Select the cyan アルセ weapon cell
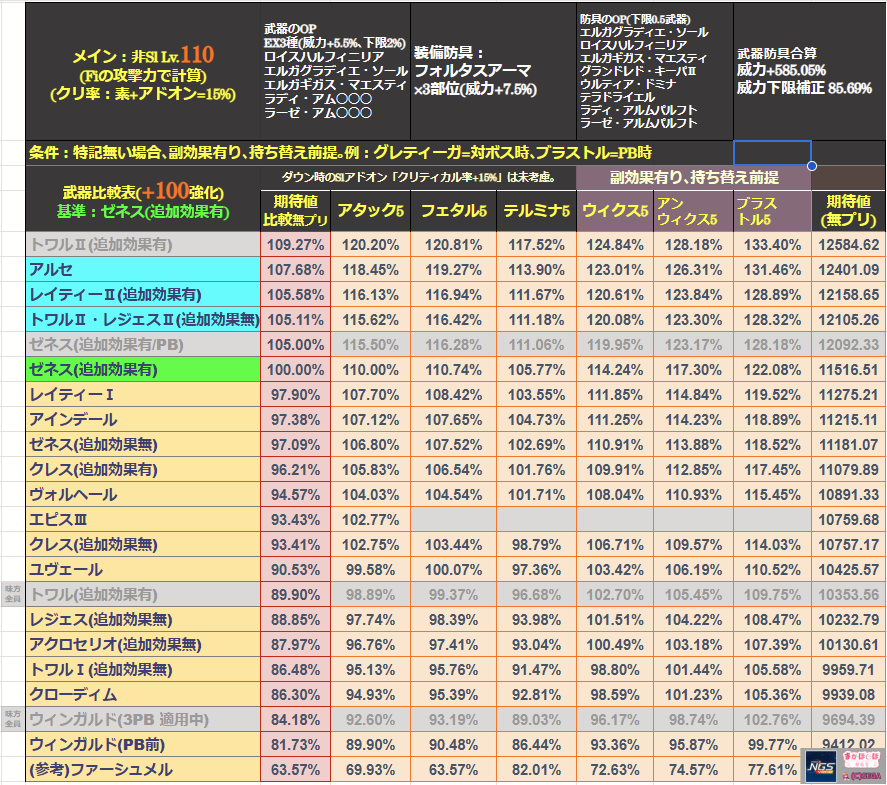Viewport: 887px width, 785px height. click(x=144, y=269)
